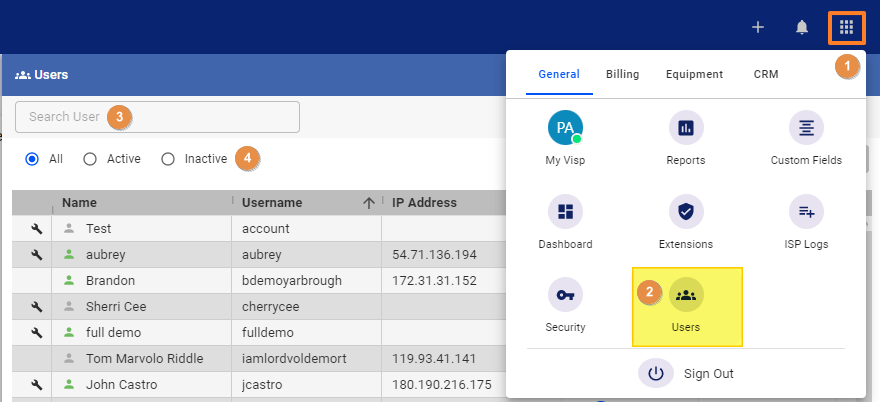Screen dimensions: 880x402
Task: Open the apps grid menu icon
Action: 846,26
